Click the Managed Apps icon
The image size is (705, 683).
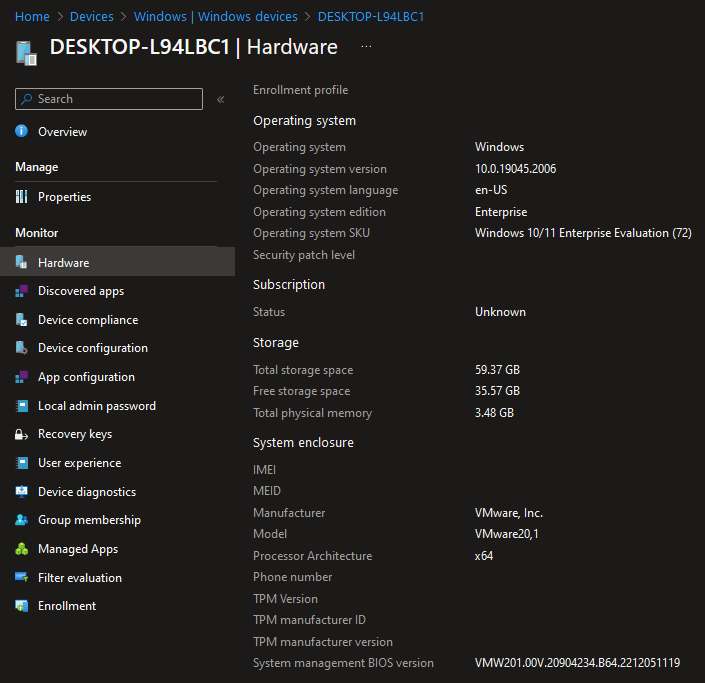22,549
